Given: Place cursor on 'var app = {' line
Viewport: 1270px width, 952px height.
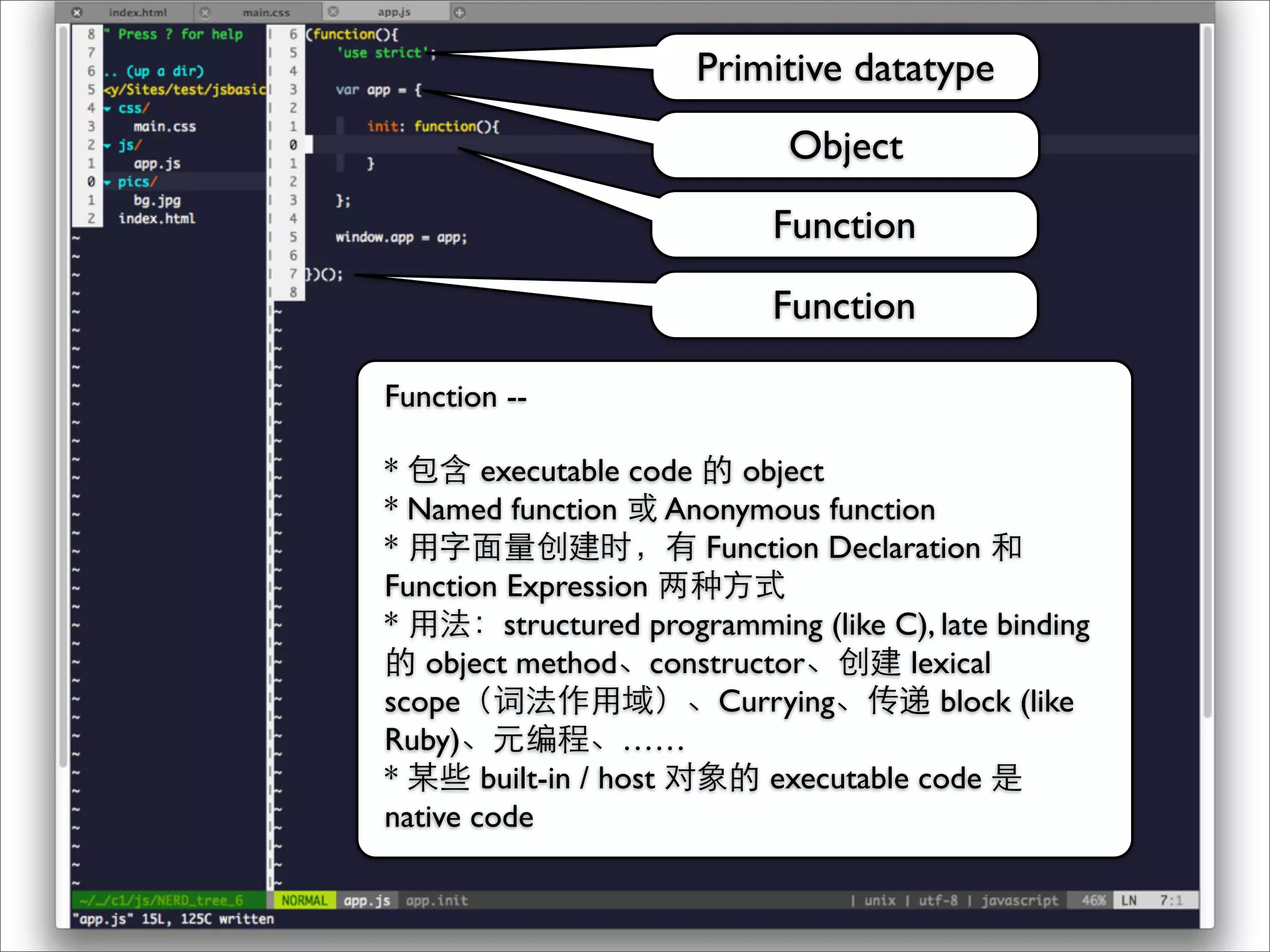Looking at the screenshot, I should tap(379, 90).
